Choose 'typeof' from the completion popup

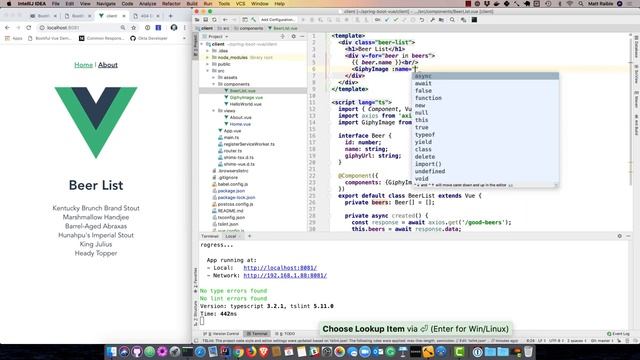(x=485, y=135)
